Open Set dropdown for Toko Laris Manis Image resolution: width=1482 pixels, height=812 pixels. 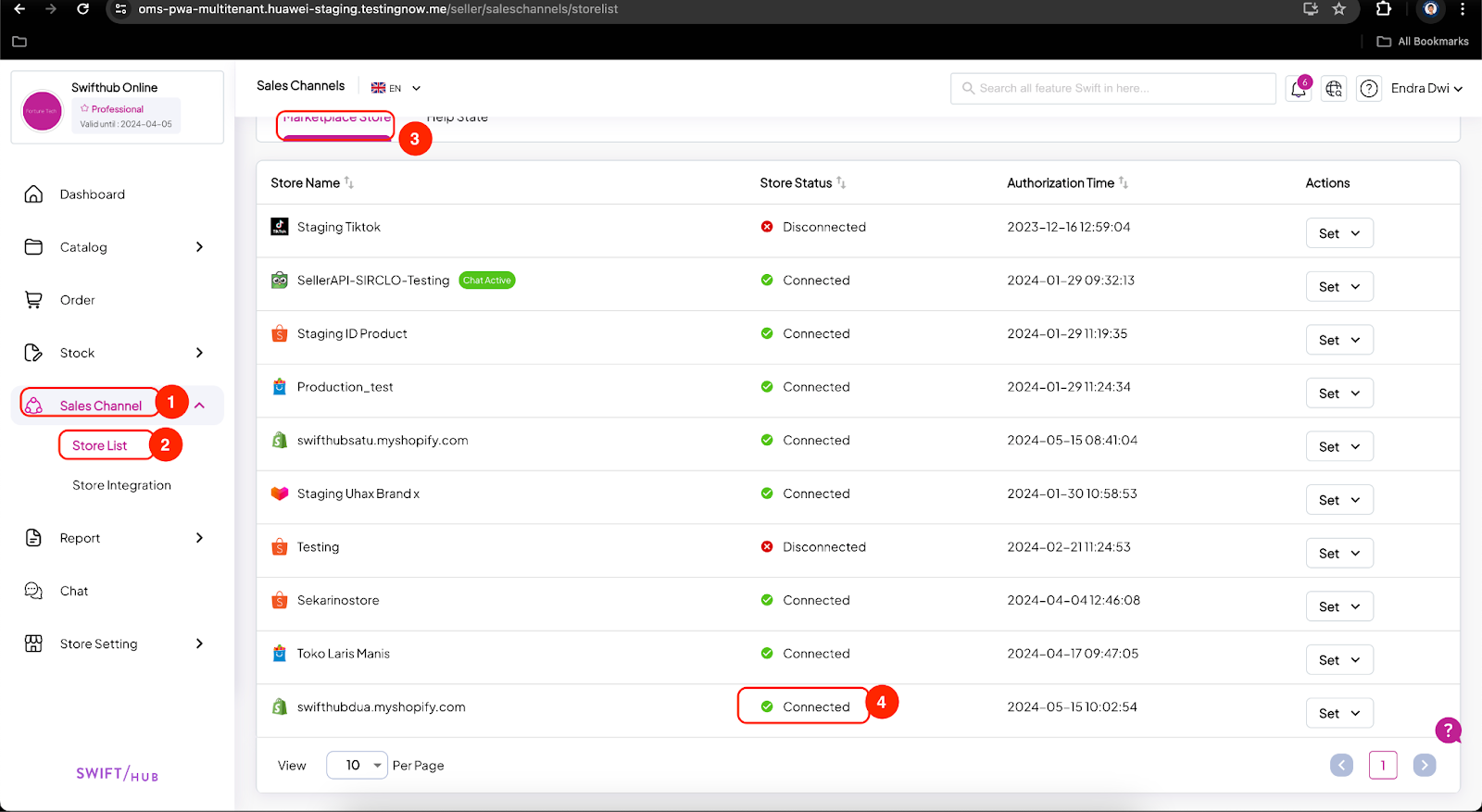pyautogui.click(x=1339, y=660)
